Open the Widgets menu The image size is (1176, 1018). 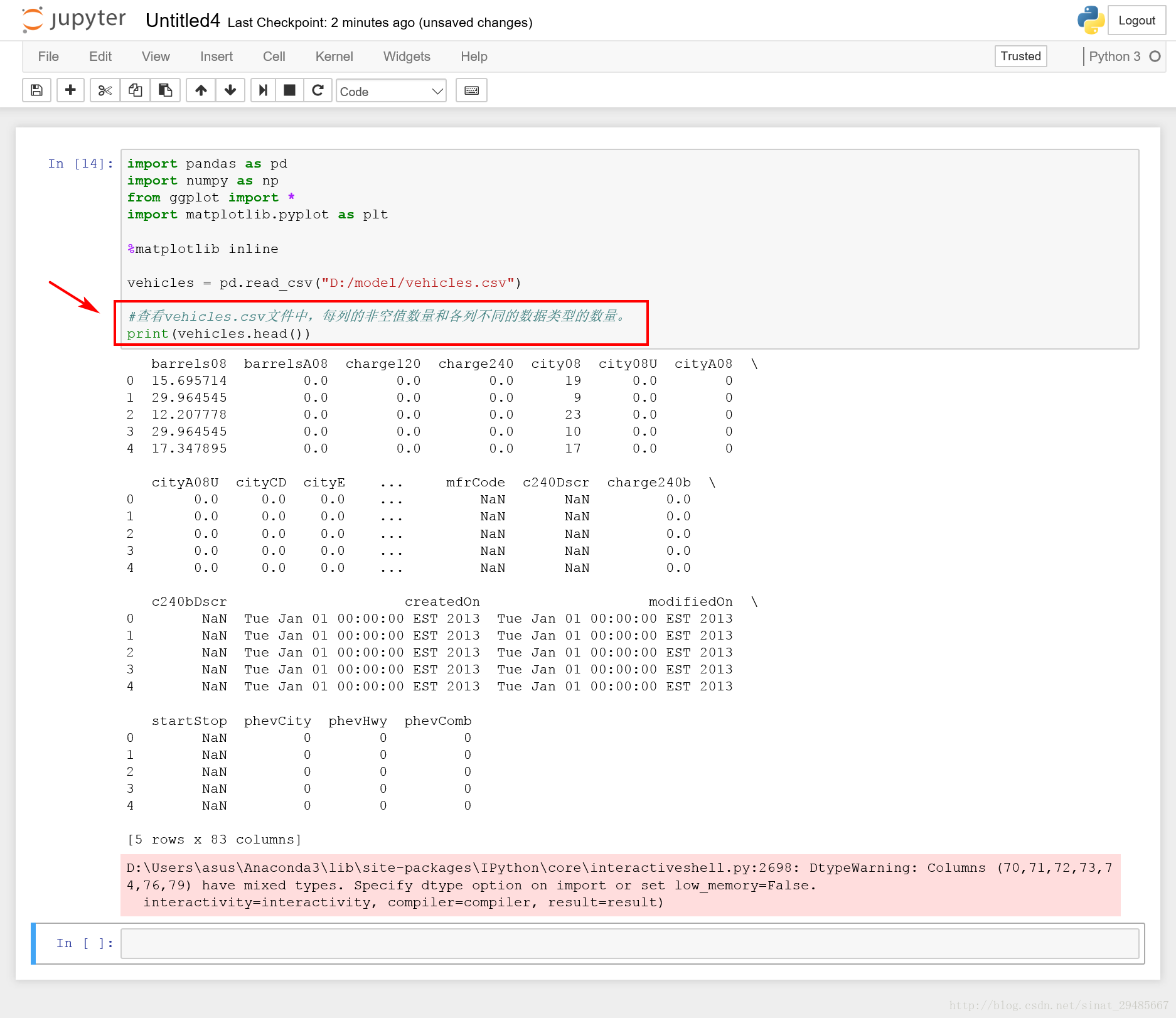point(407,56)
